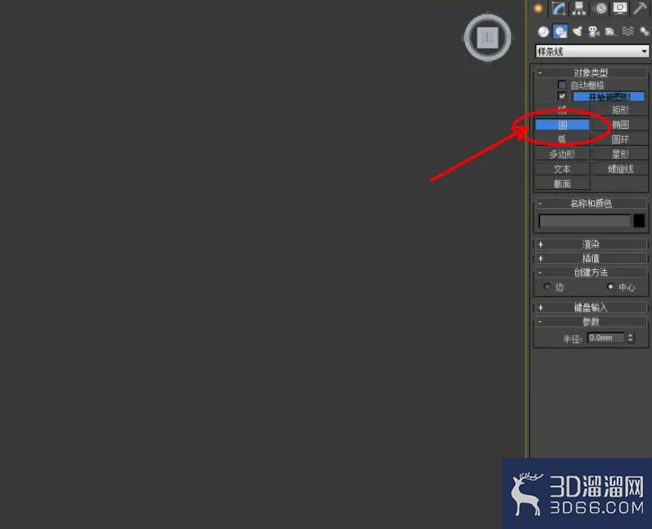Viewport: 652px width, 529px height.
Task: Click the object name input field
Action: [585, 221]
